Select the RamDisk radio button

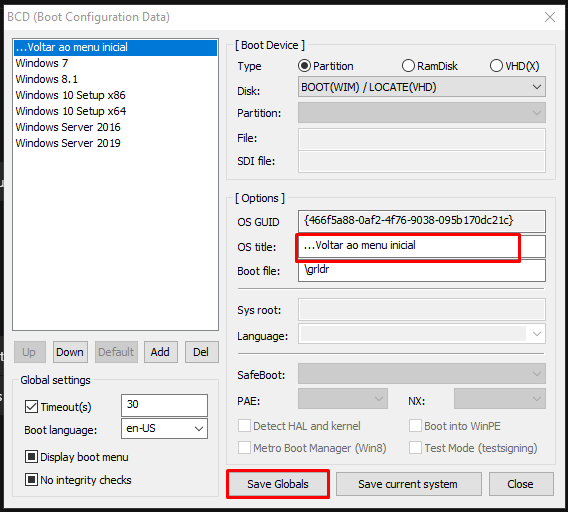408,66
